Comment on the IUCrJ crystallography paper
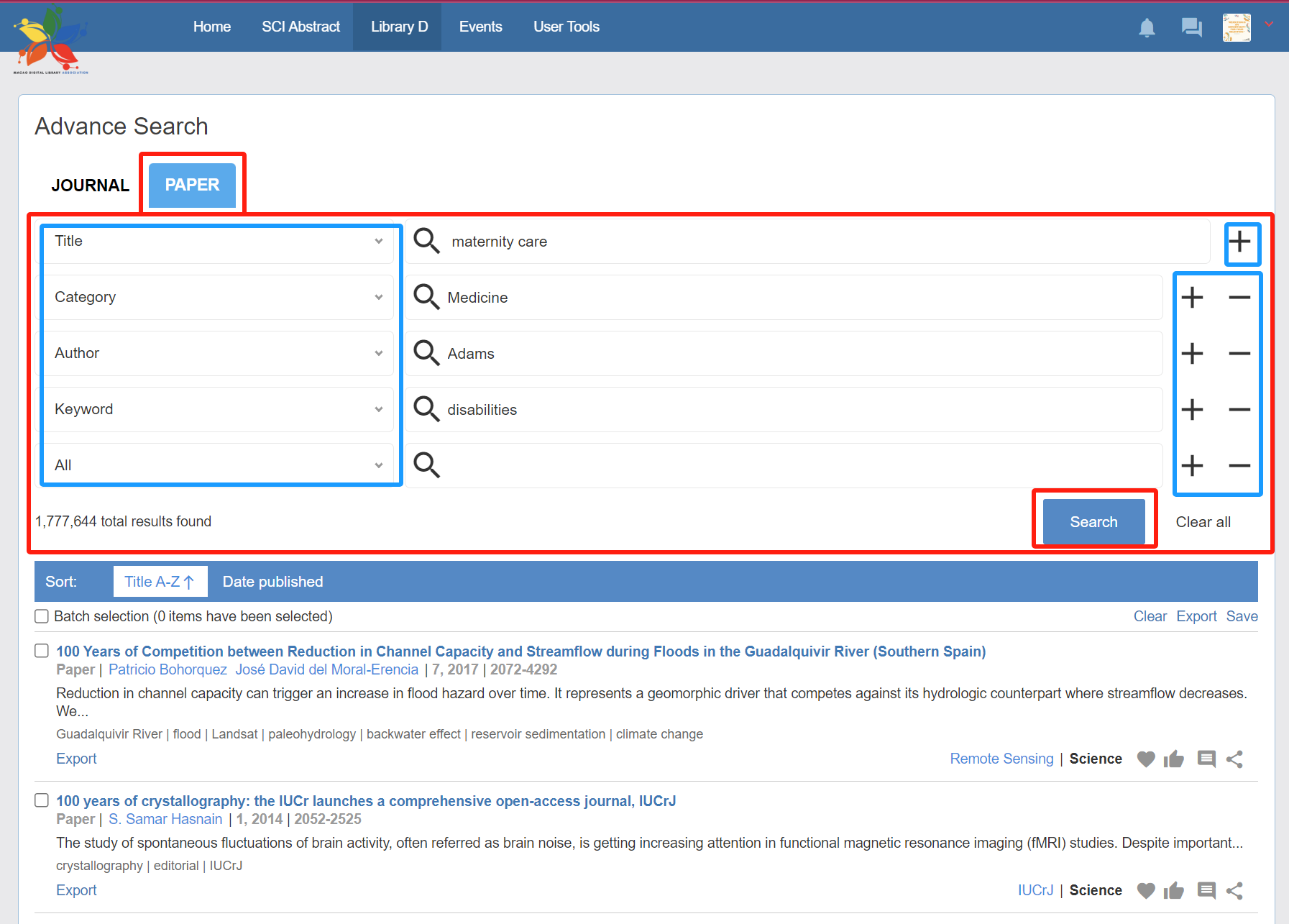This screenshot has width=1289, height=924. [1206, 891]
